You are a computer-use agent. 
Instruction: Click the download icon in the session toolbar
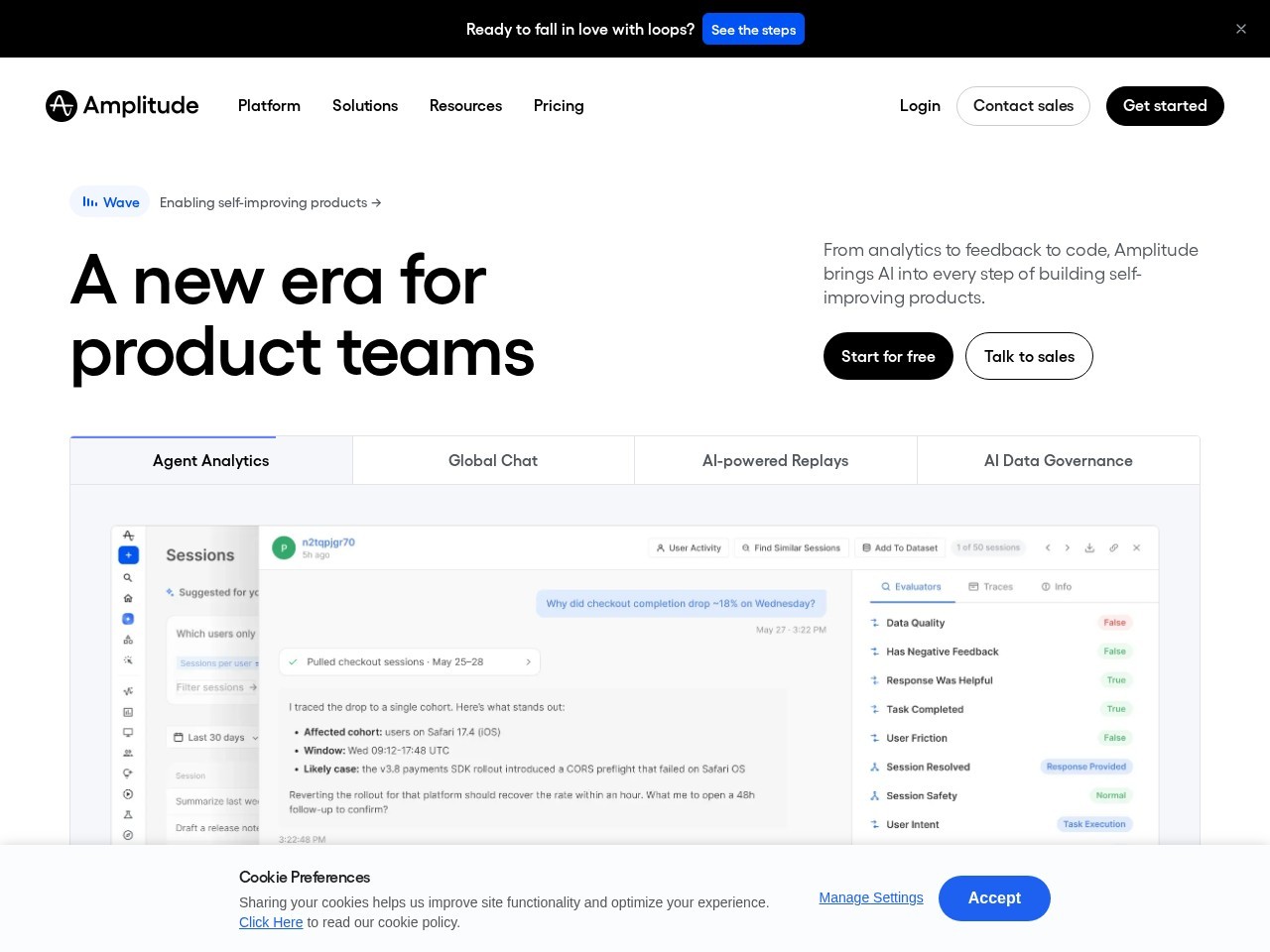1089,547
